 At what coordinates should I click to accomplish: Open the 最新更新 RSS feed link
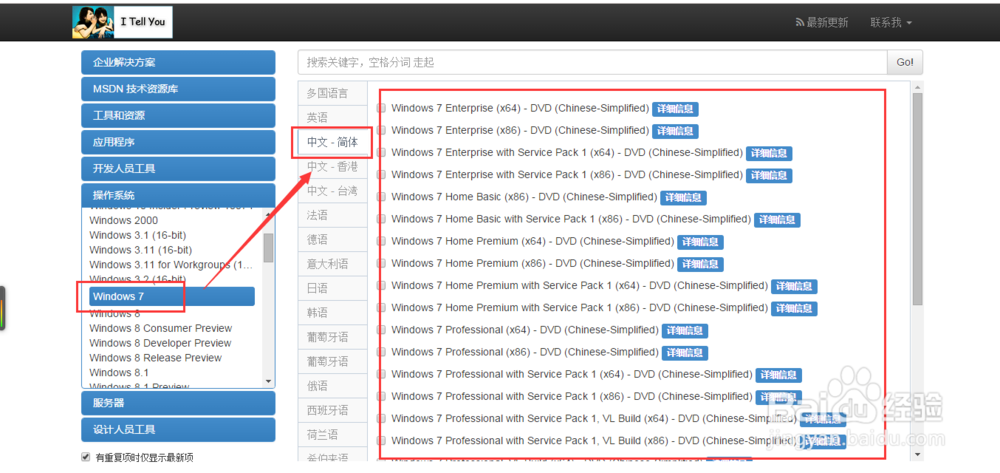click(821, 22)
